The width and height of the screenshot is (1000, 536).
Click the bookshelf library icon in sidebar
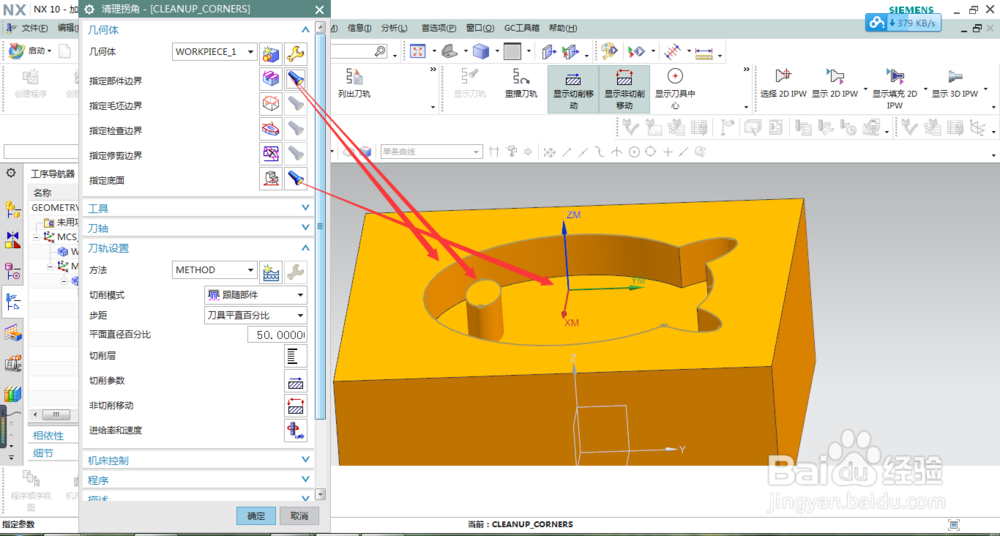click(12, 394)
